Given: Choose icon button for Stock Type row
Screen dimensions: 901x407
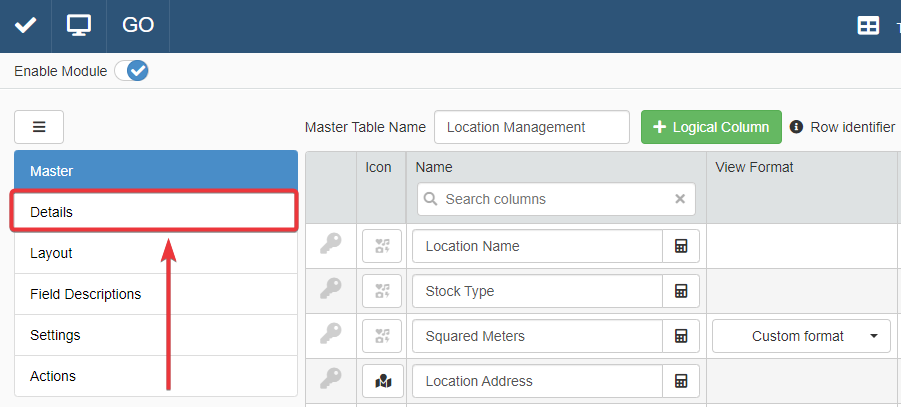Looking at the screenshot, I should [x=382, y=291].
